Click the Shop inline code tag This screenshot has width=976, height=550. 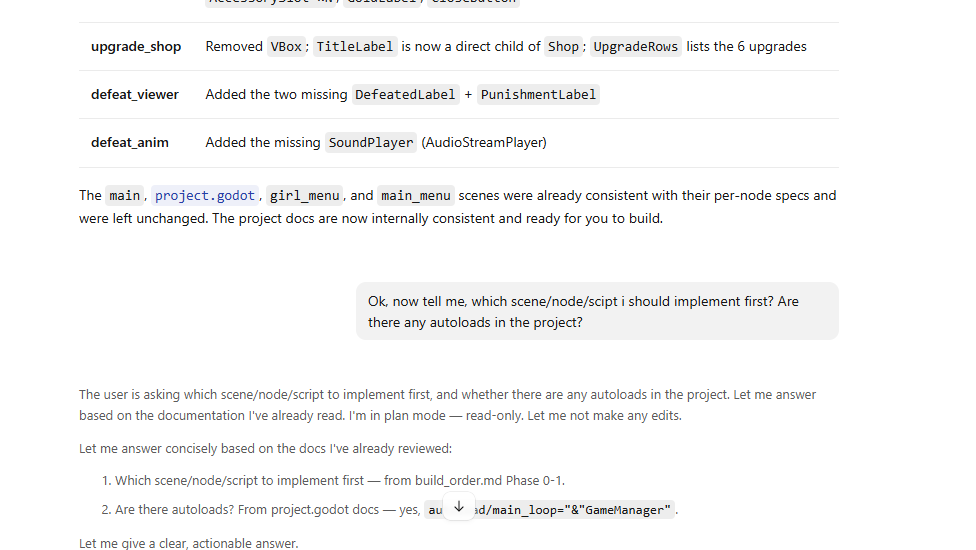click(563, 47)
